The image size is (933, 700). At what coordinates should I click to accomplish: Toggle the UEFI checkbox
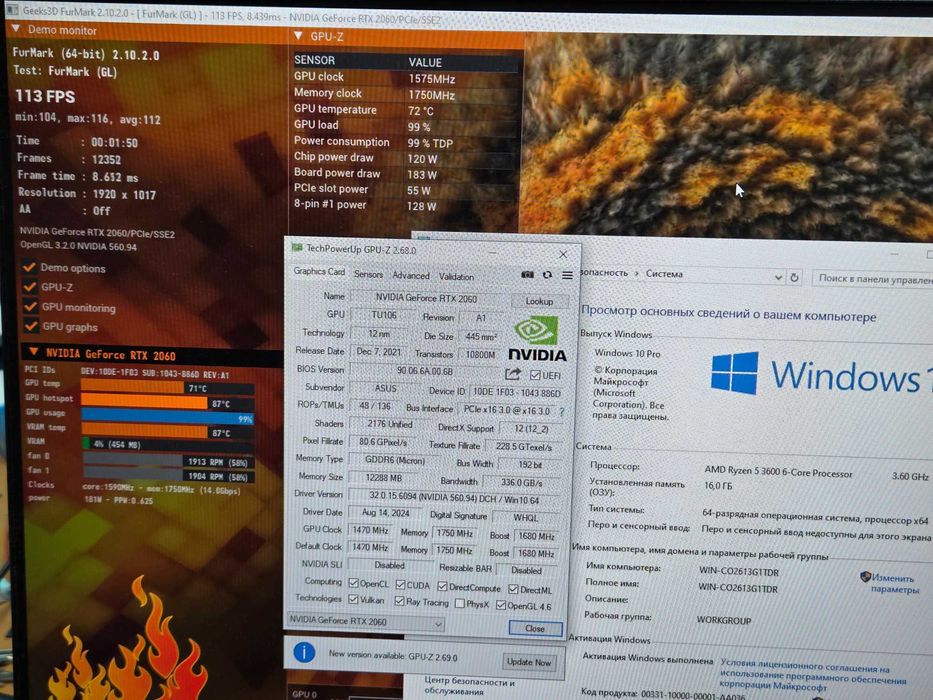[x=535, y=375]
